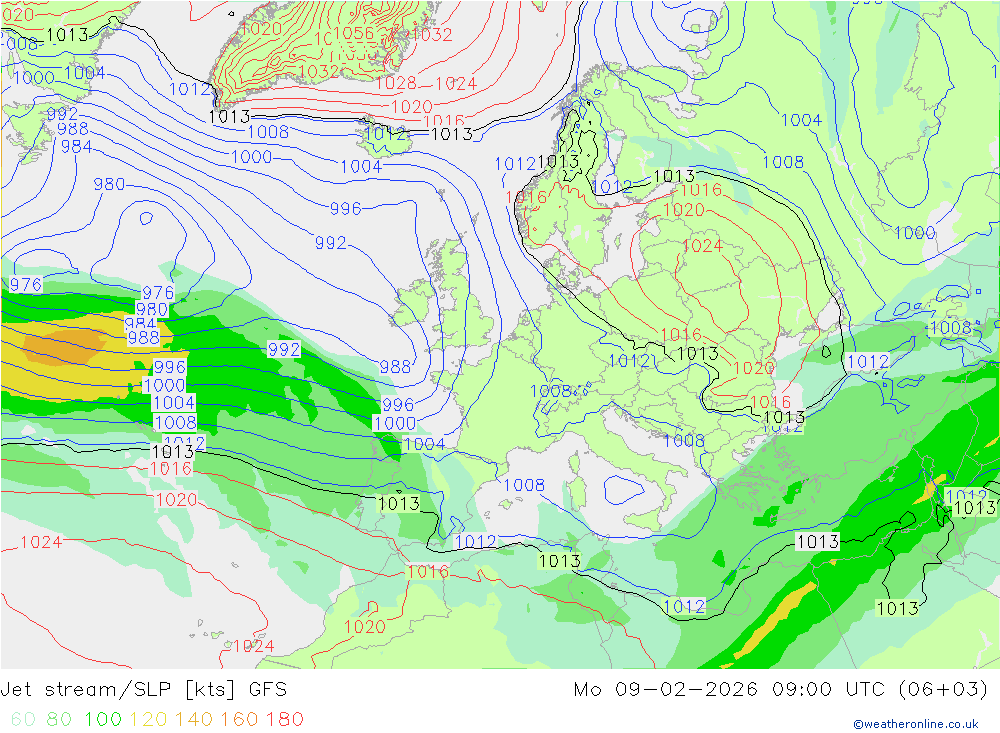The height and width of the screenshot is (733, 1000).
Task: Click the red 1028 isobar label near Greenland
Action: click(x=396, y=83)
